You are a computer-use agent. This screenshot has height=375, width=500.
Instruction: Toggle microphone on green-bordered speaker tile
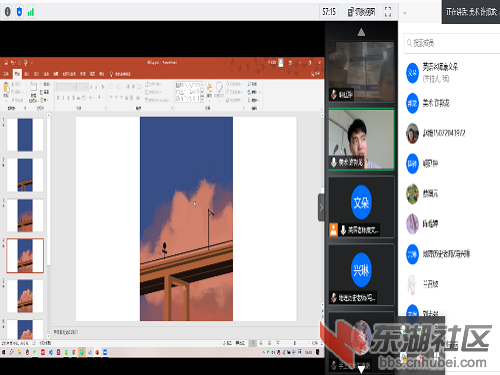tap(334, 162)
